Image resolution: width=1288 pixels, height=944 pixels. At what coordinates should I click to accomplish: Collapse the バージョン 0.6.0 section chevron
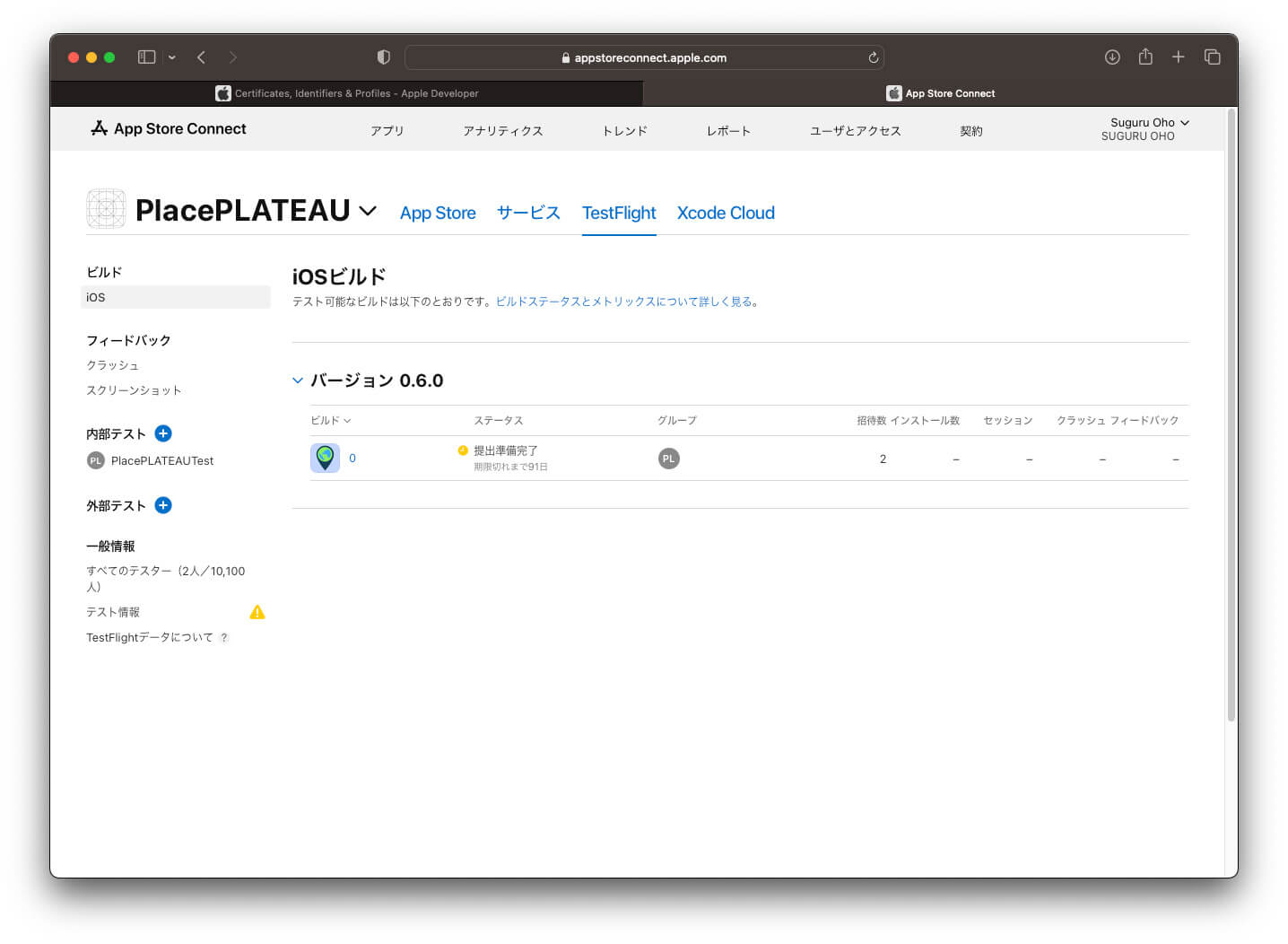click(x=298, y=380)
